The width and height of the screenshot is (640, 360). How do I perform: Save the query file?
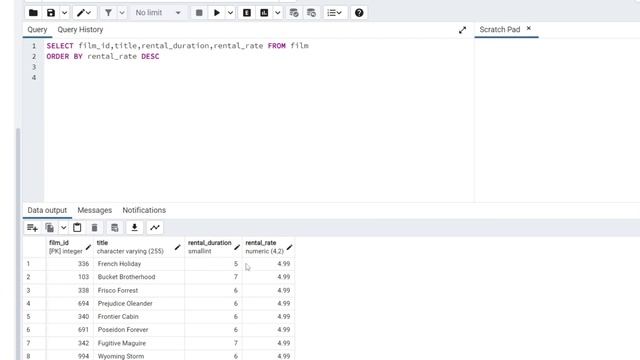tap(51, 13)
